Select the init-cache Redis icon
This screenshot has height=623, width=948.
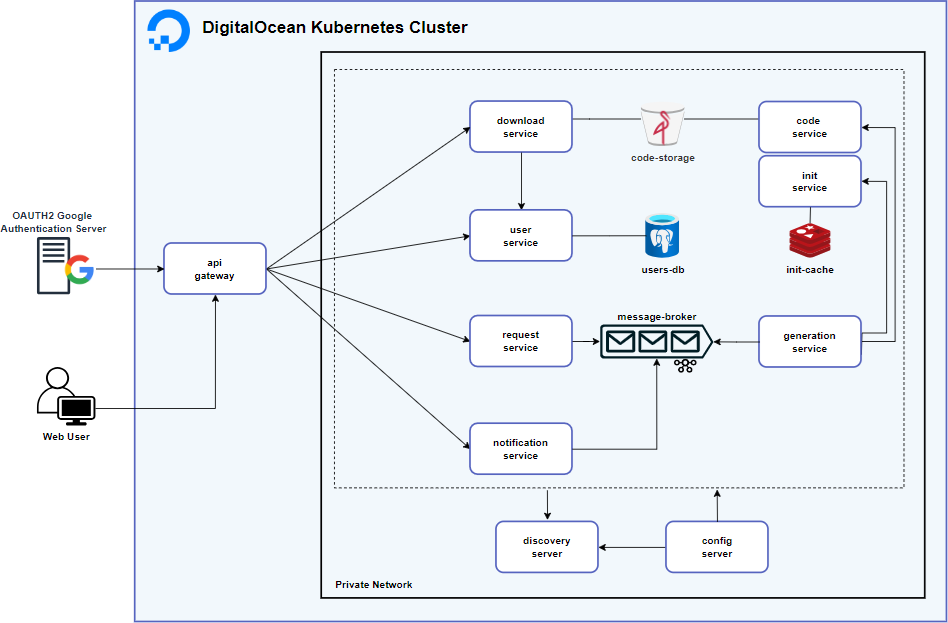[809, 240]
